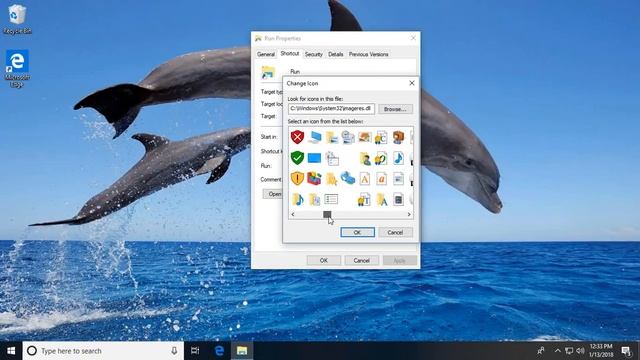Click OK in Run Properties window

(x=324, y=260)
